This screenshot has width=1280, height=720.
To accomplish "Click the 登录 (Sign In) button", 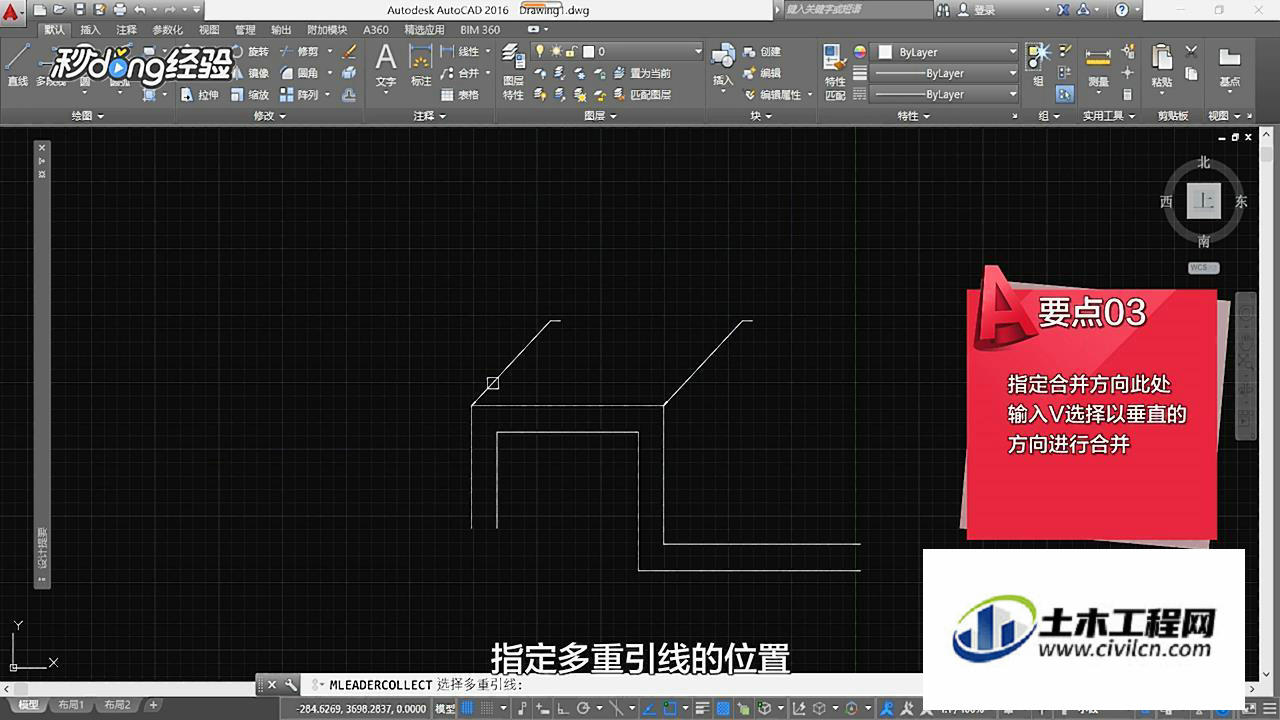I will [976, 10].
